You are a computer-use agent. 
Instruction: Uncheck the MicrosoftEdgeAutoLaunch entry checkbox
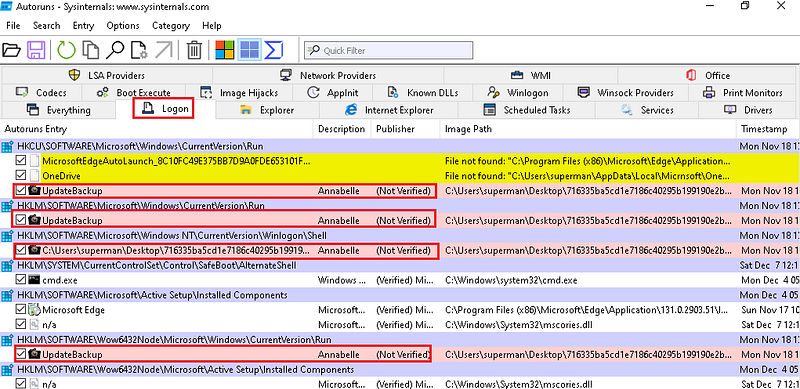[x=21, y=161]
